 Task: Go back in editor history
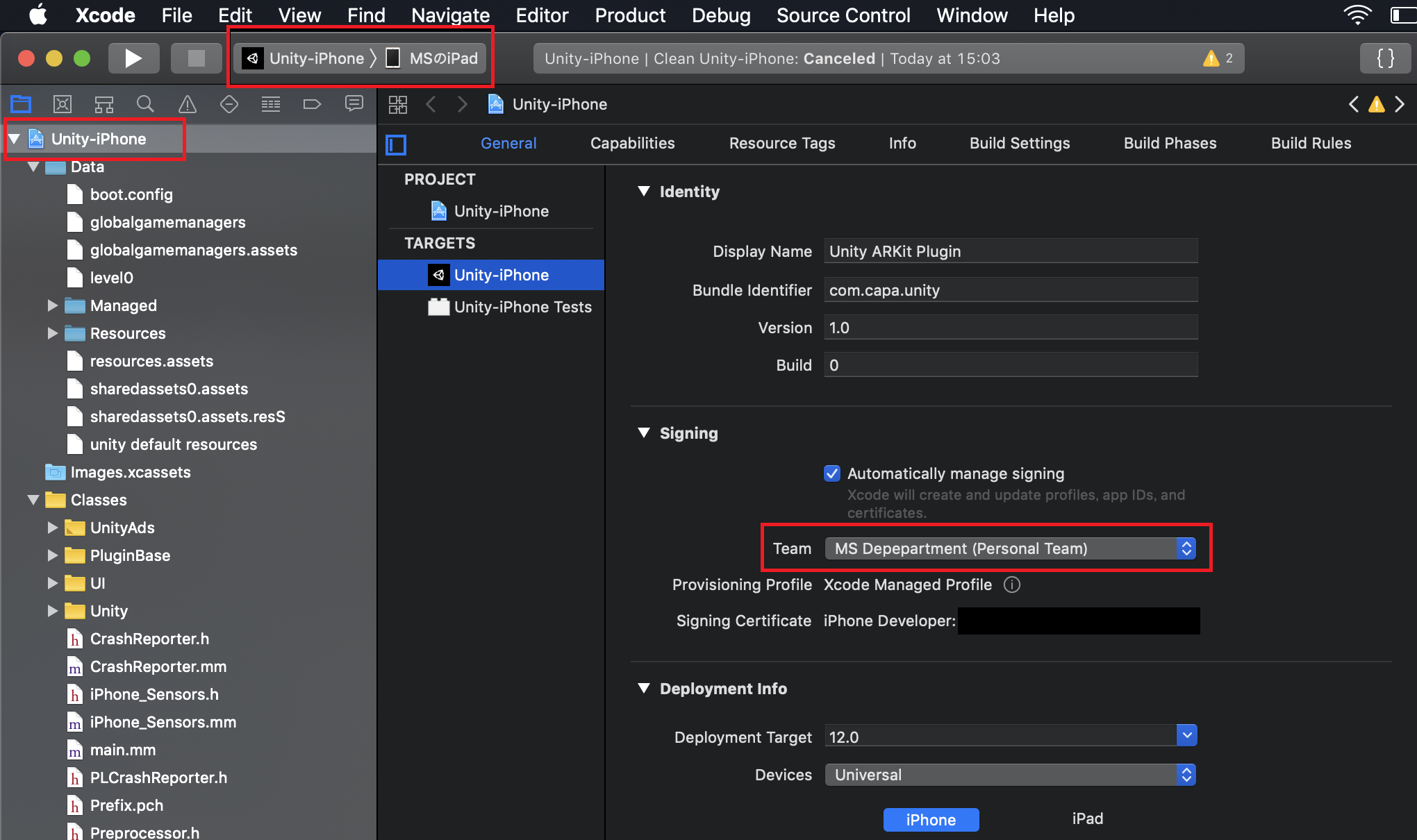[x=431, y=104]
